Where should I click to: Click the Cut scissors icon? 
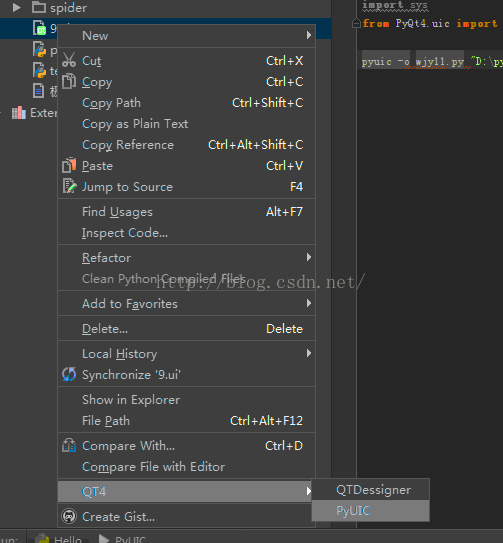[69, 60]
